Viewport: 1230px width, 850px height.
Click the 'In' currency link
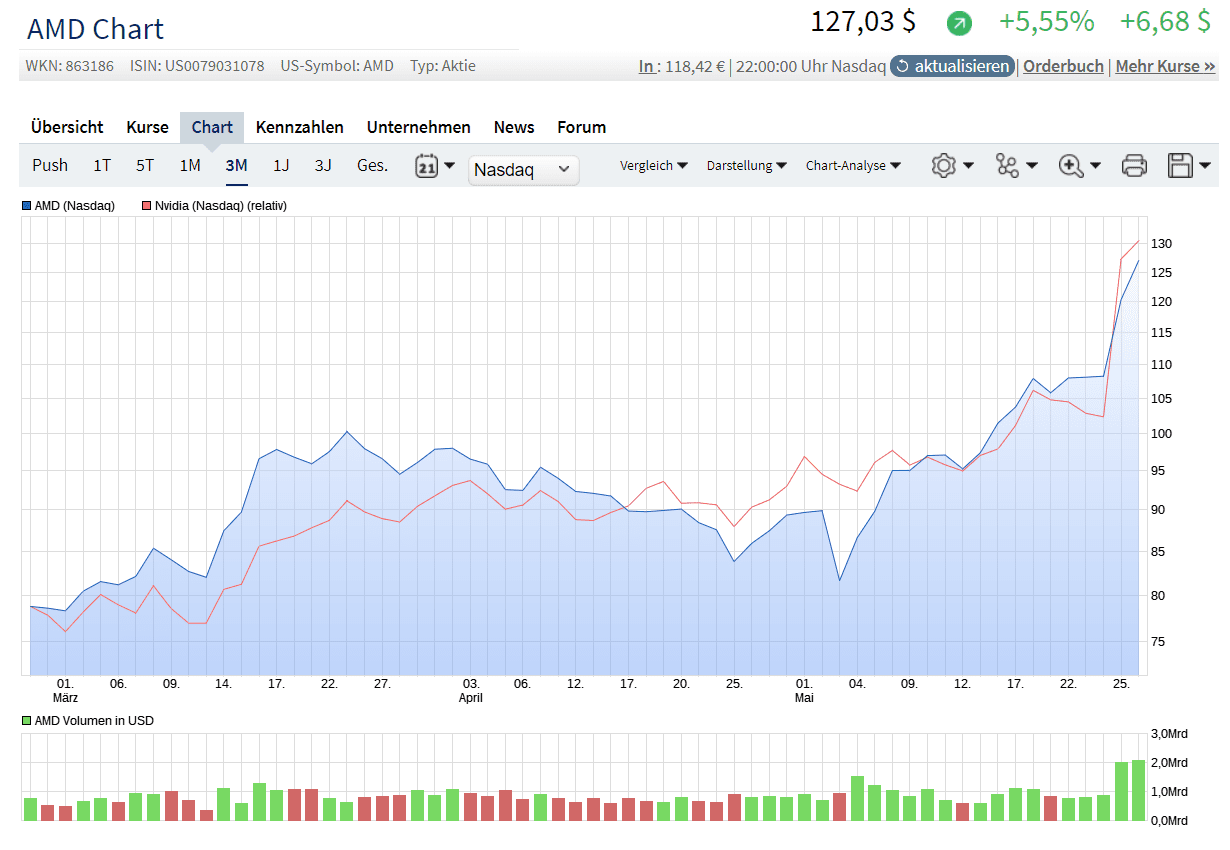coord(648,66)
